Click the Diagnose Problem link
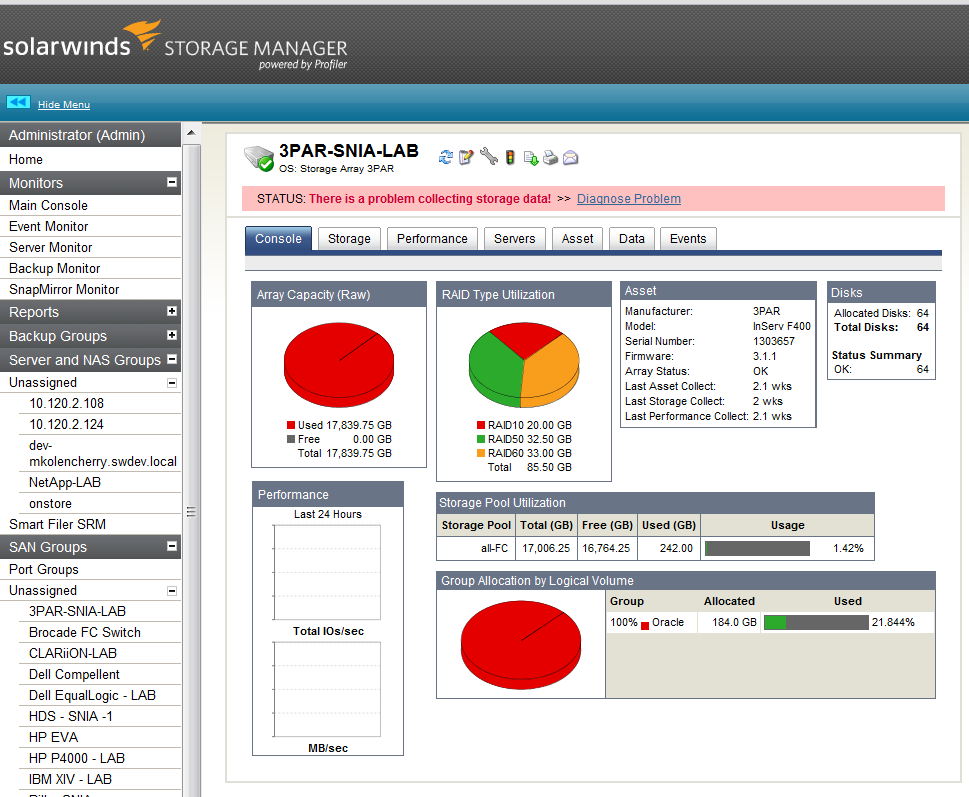Viewport: 969px width, 797px height. pos(628,199)
